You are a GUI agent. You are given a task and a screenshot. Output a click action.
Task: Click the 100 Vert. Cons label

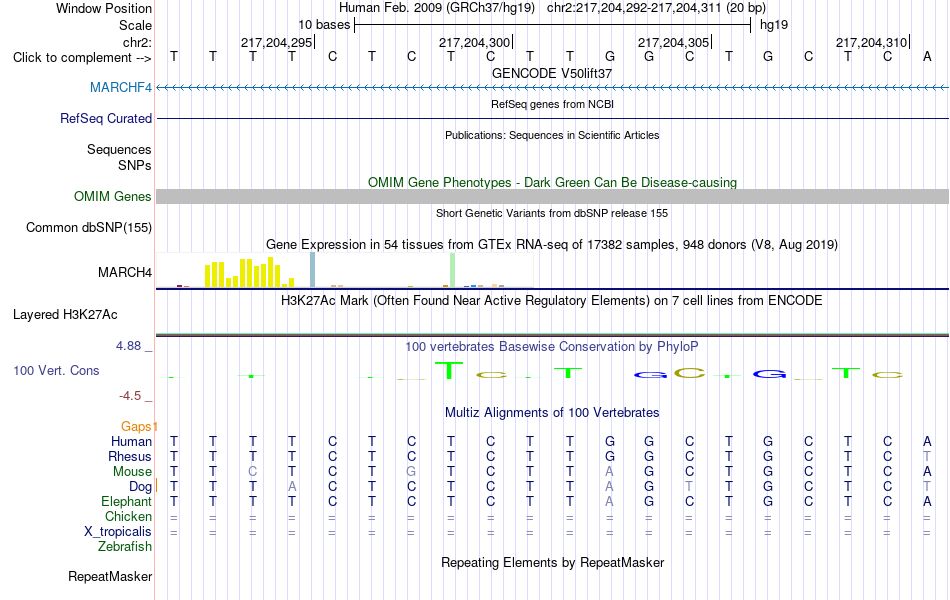[x=56, y=370]
